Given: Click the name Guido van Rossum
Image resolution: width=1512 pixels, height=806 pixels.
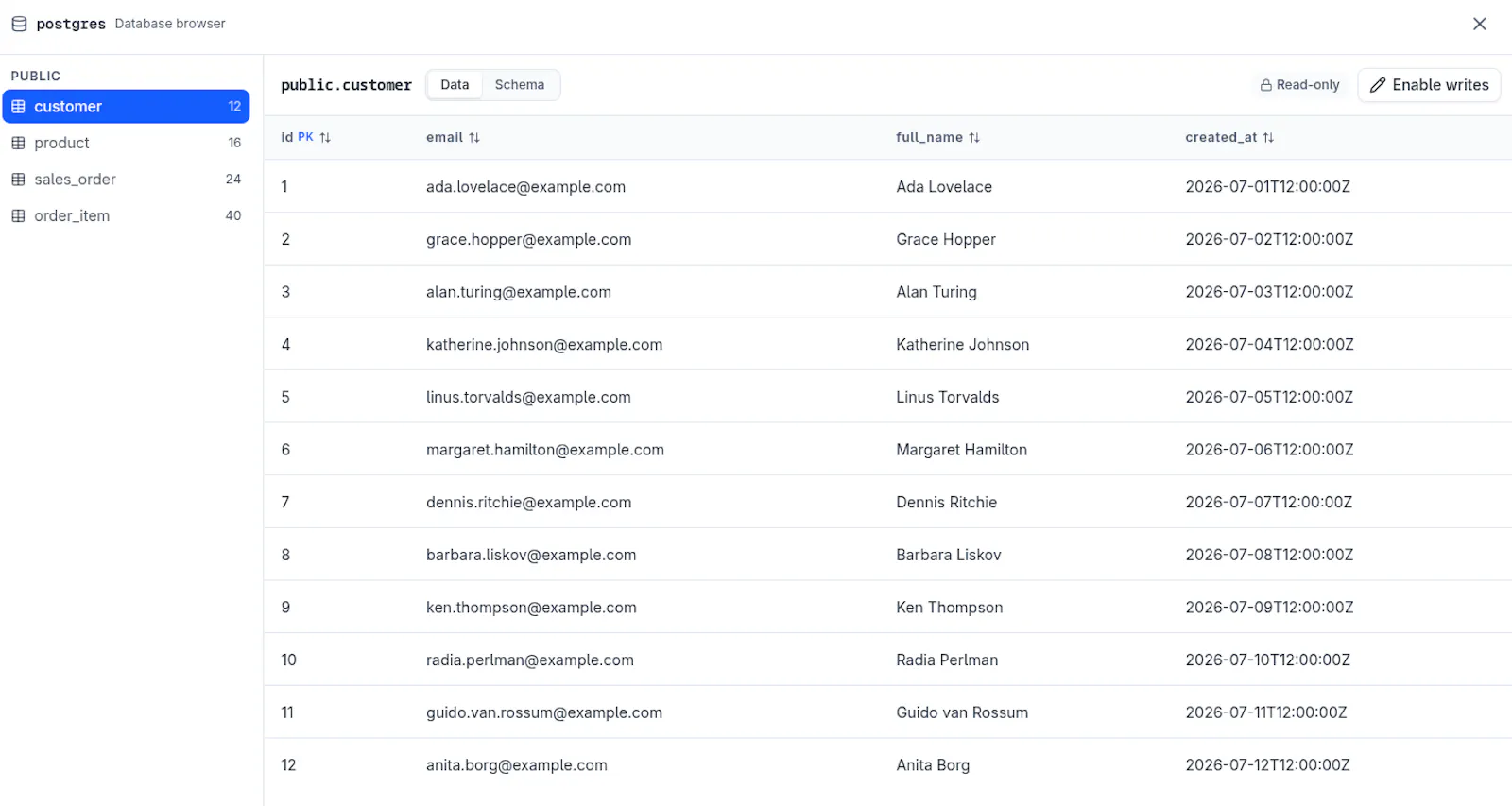Looking at the screenshot, I should (x=962, y=713).
